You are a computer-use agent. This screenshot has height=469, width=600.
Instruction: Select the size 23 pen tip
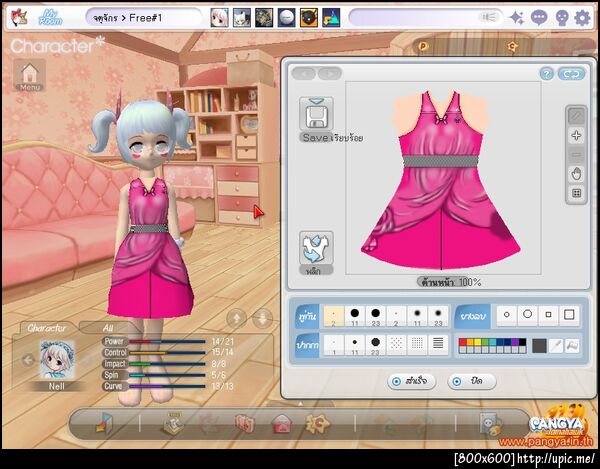click(x=375, y=345)
